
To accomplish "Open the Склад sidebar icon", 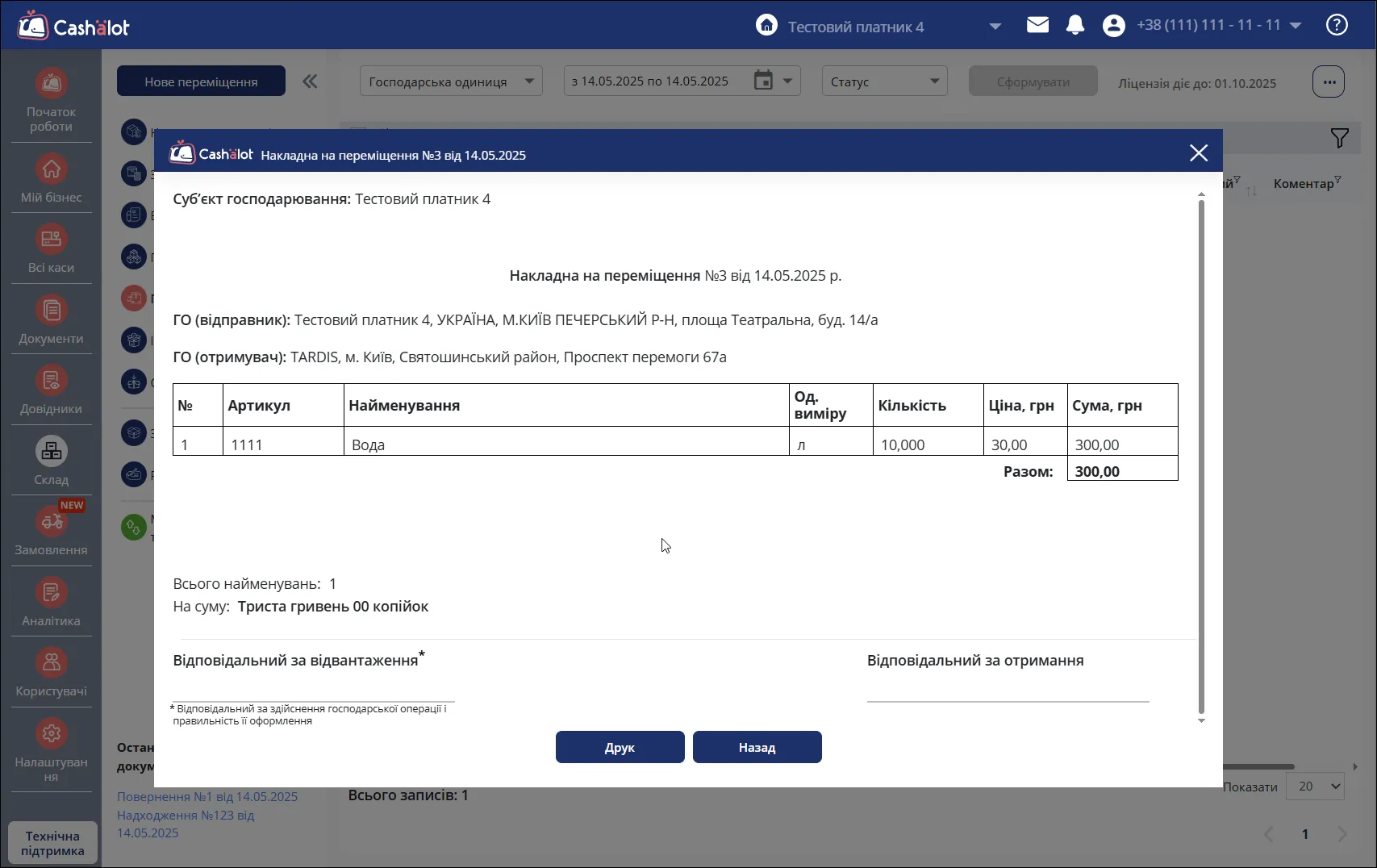I will 51,451.
